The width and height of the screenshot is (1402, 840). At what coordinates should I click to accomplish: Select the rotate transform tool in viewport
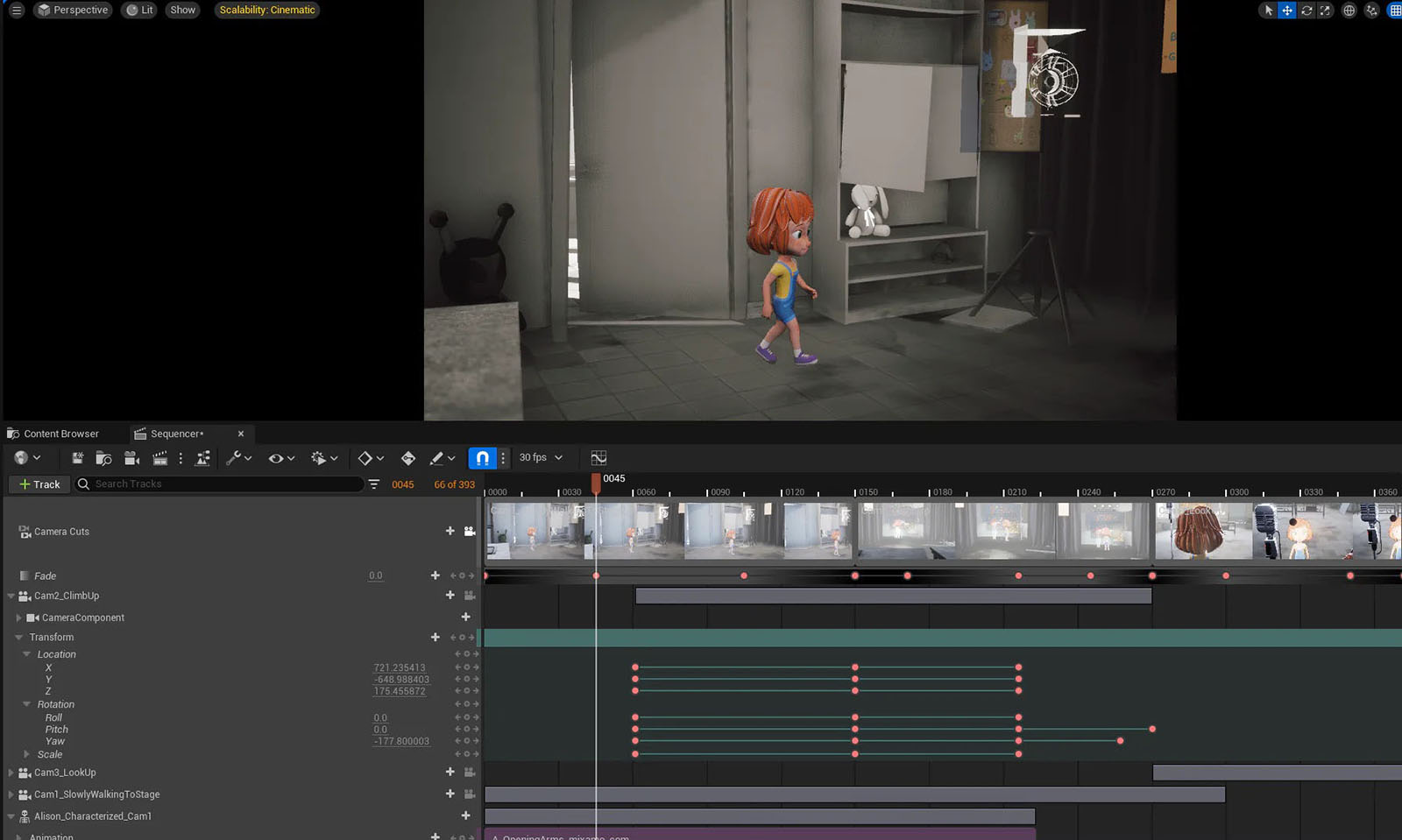point(1306,11)
